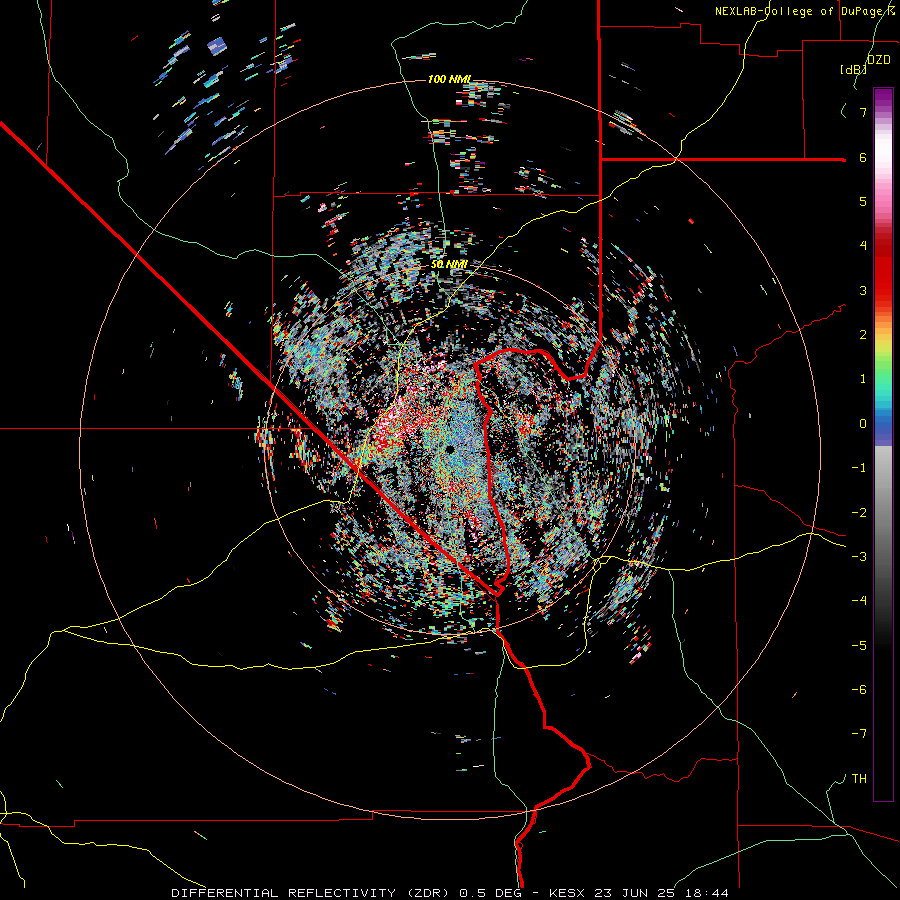This screenshot has height=900, width=900.
Task: Click the 6 value on color scale
Action: click(863, 157)
